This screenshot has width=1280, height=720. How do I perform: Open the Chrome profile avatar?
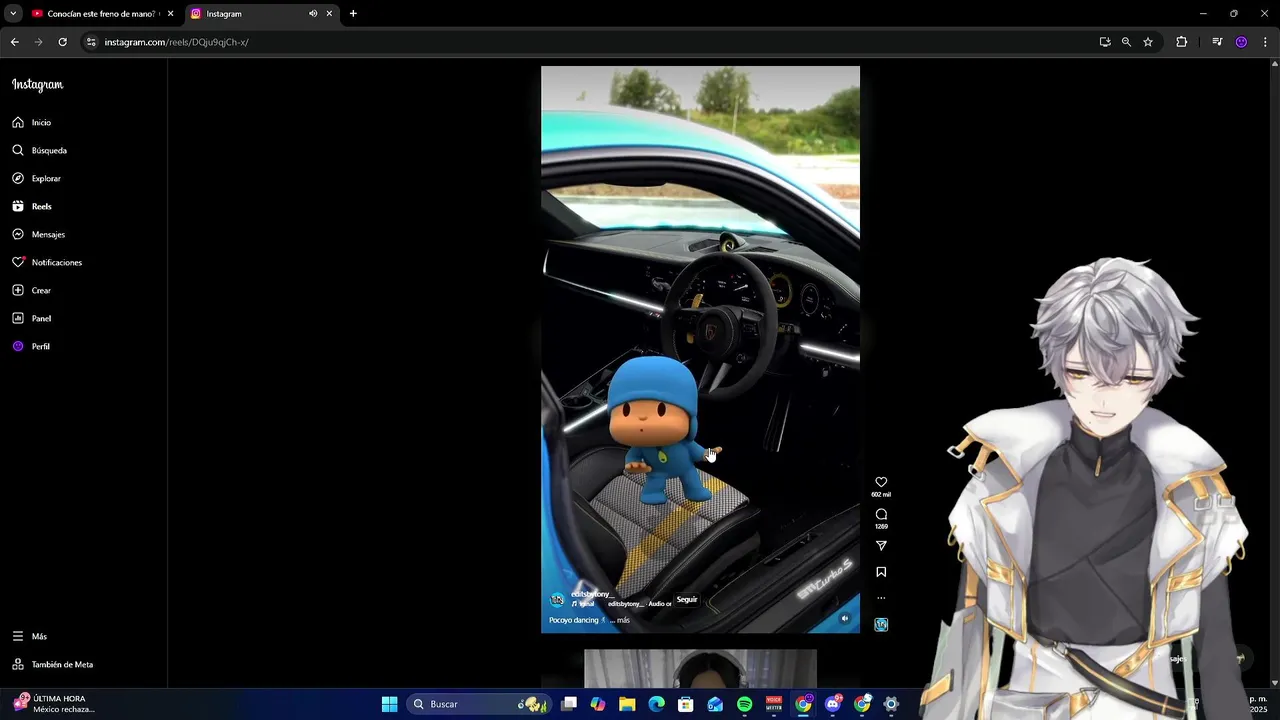point(1241,42)
